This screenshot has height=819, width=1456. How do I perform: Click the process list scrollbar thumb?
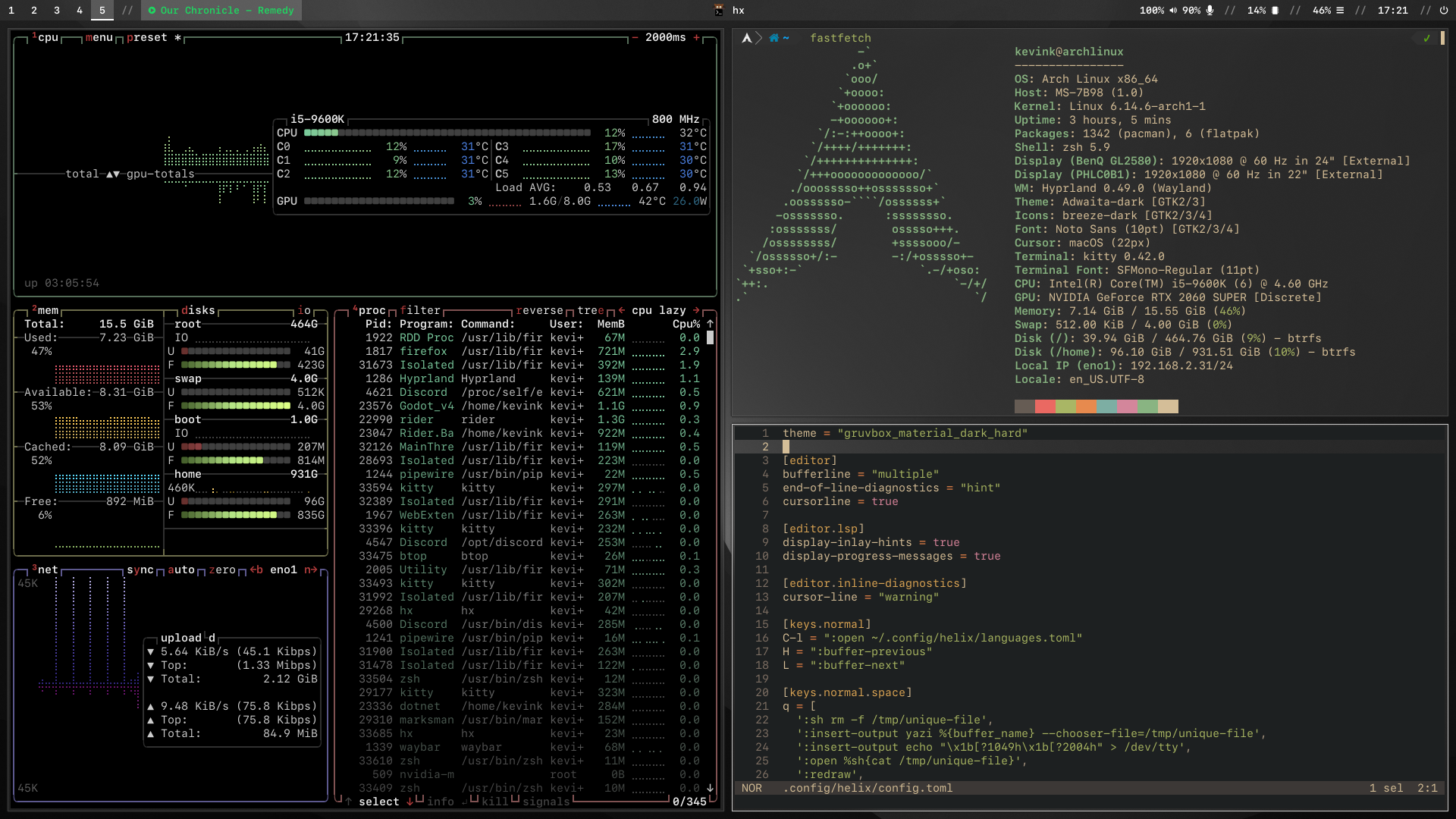click(711, 337)
